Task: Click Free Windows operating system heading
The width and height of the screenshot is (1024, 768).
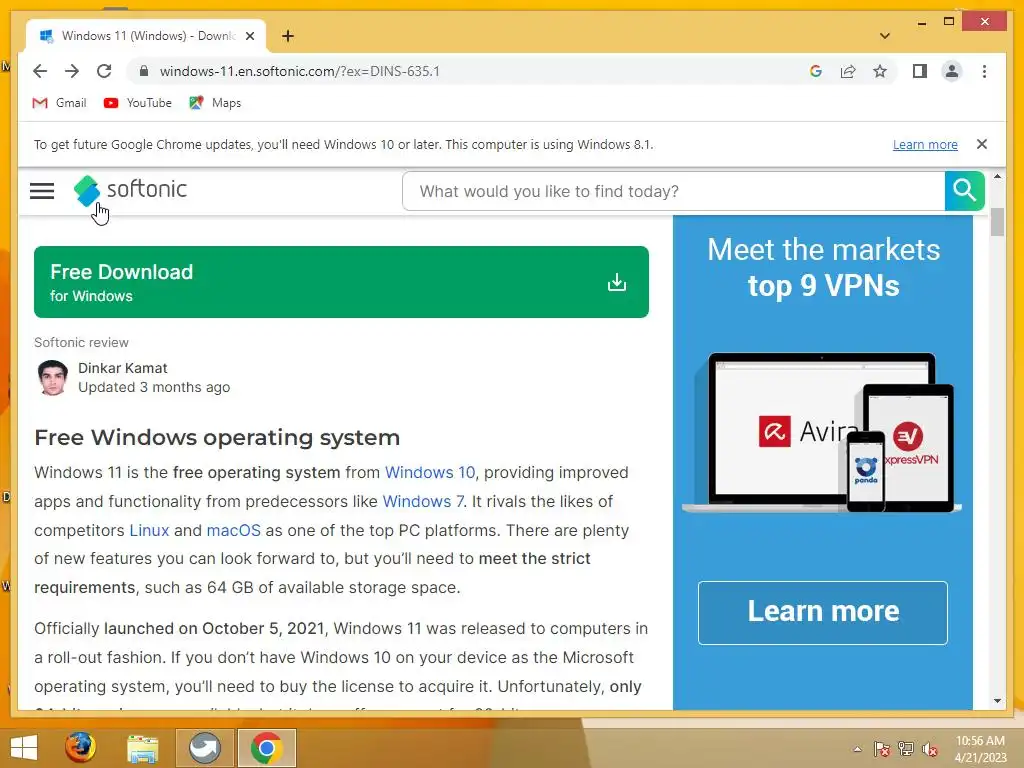Action: (x=217, y=437)
